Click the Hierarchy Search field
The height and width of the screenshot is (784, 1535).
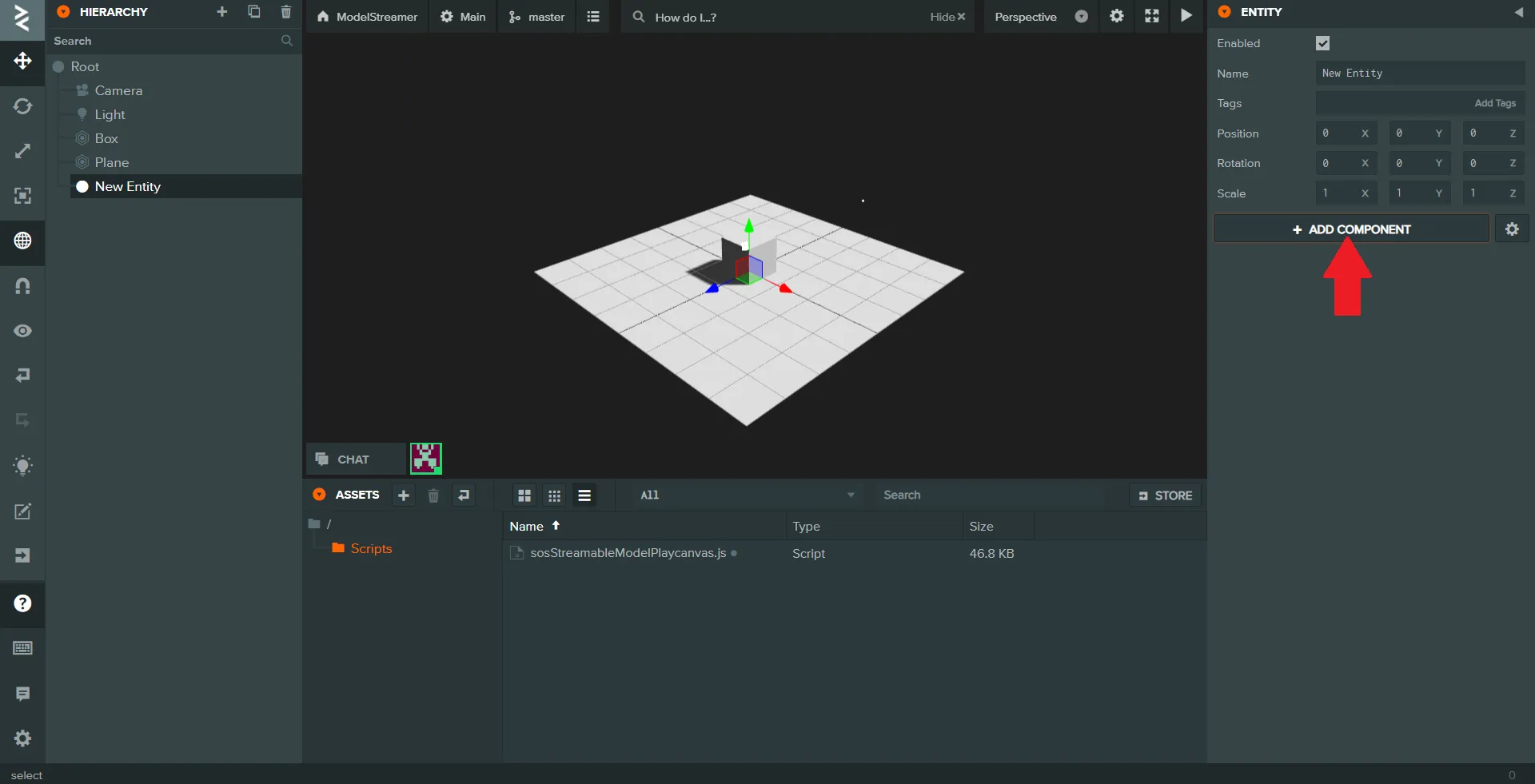coord(173,41)
